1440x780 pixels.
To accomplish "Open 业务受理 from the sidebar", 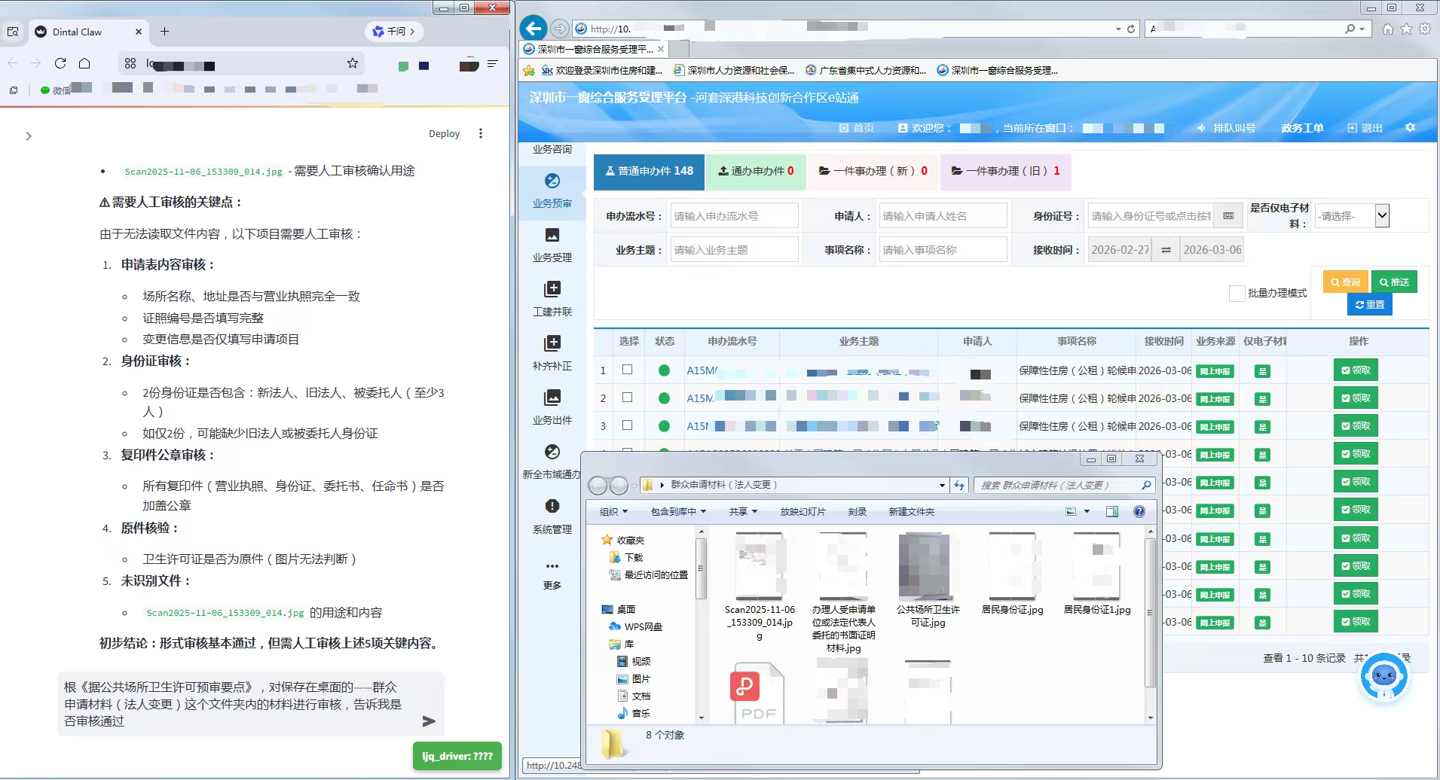I will coord(551,245).
